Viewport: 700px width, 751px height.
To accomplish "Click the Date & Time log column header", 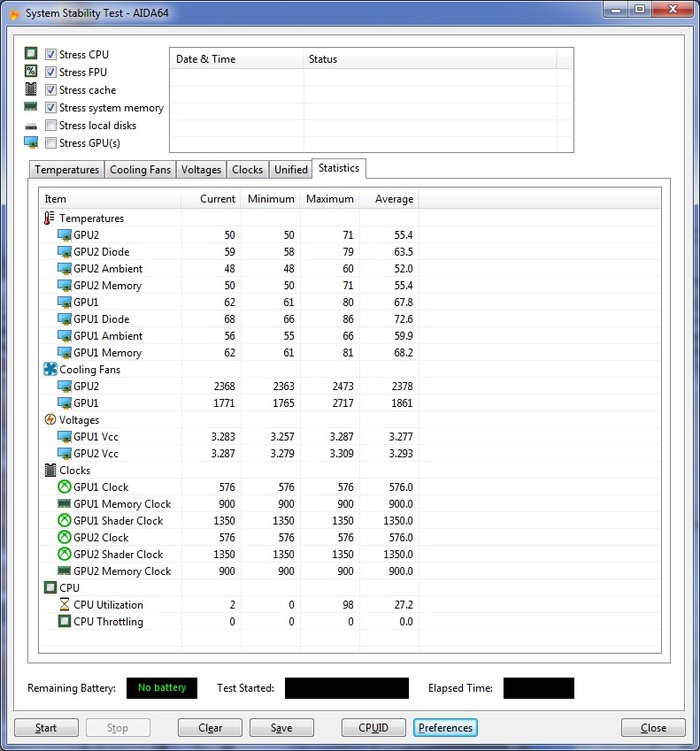I will pos(237,59).
